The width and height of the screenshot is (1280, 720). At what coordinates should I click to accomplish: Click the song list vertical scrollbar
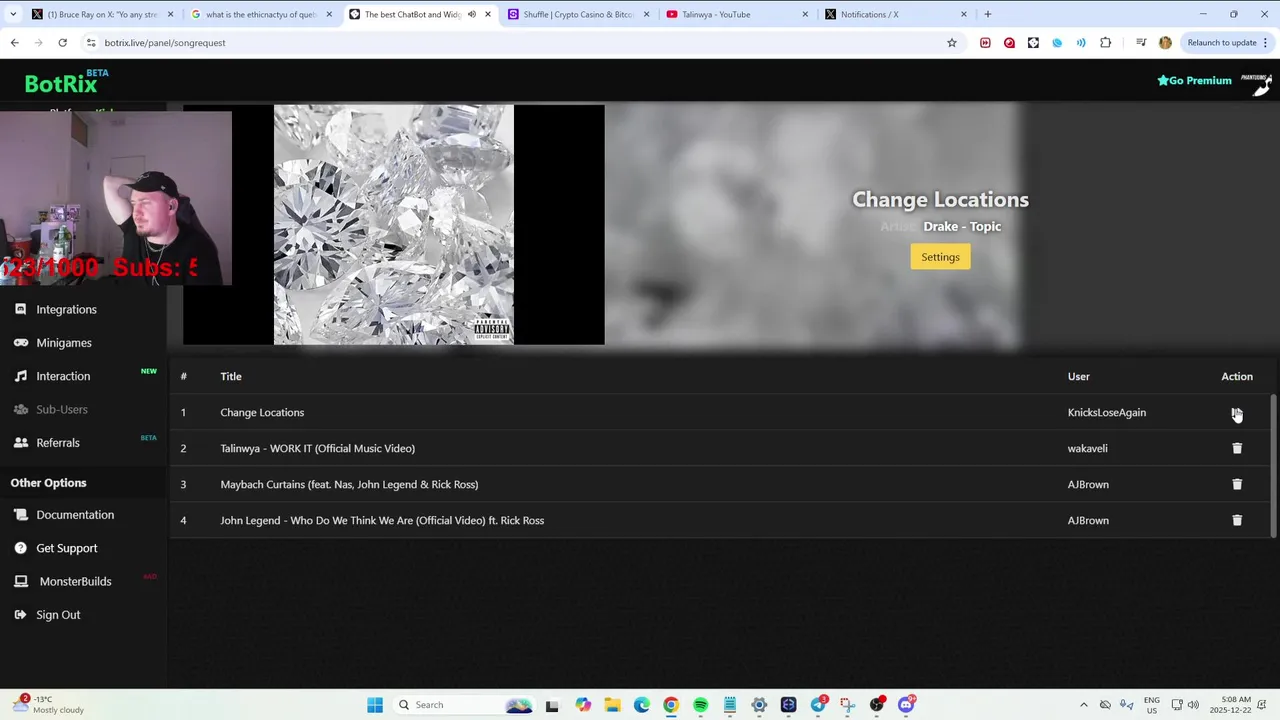(x=1274, y=465)
